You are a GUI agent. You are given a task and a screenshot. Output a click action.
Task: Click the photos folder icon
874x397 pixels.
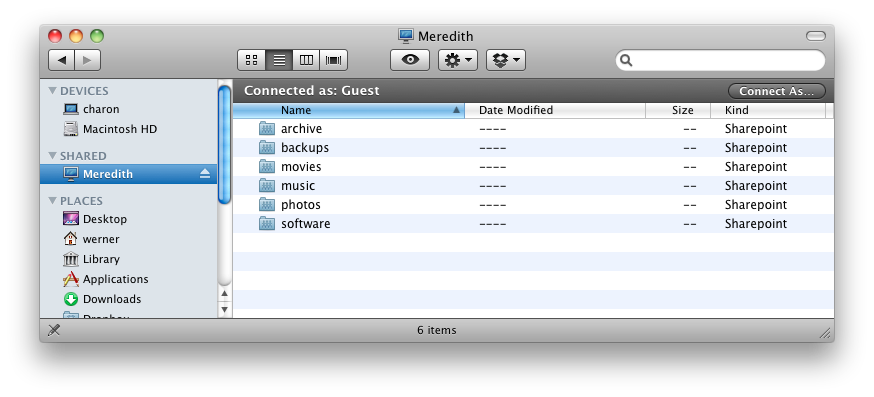click(x=267, y=205)
